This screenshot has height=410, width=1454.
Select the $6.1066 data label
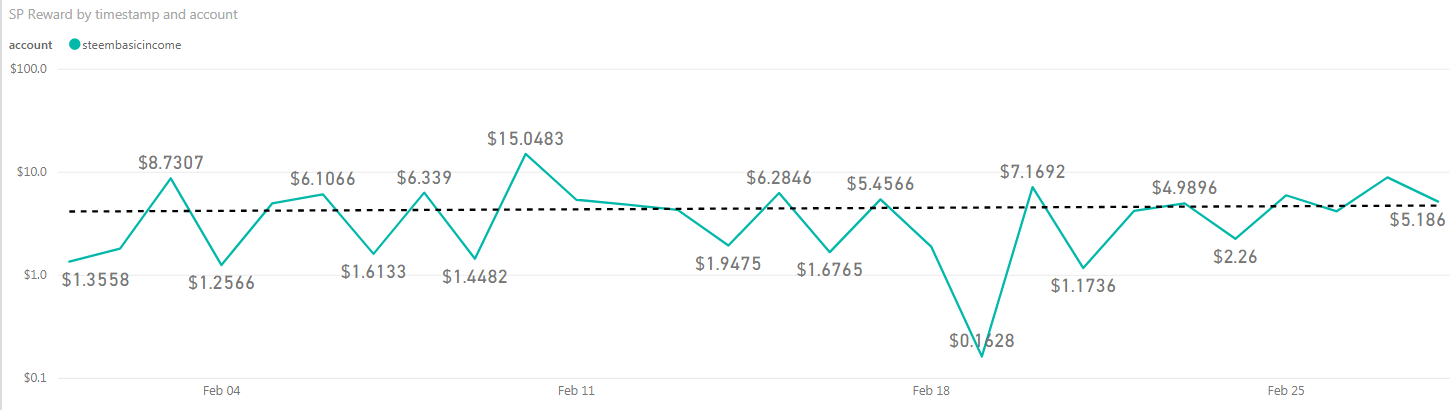click(323, 178)
